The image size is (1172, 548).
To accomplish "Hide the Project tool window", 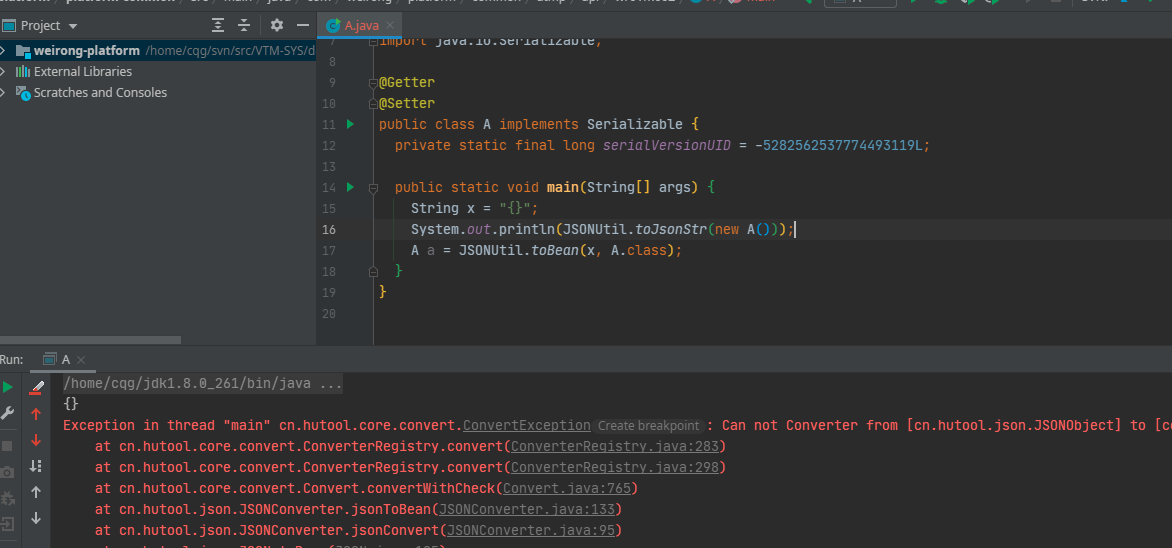I will pyautogui.click(x=303, y=25).
